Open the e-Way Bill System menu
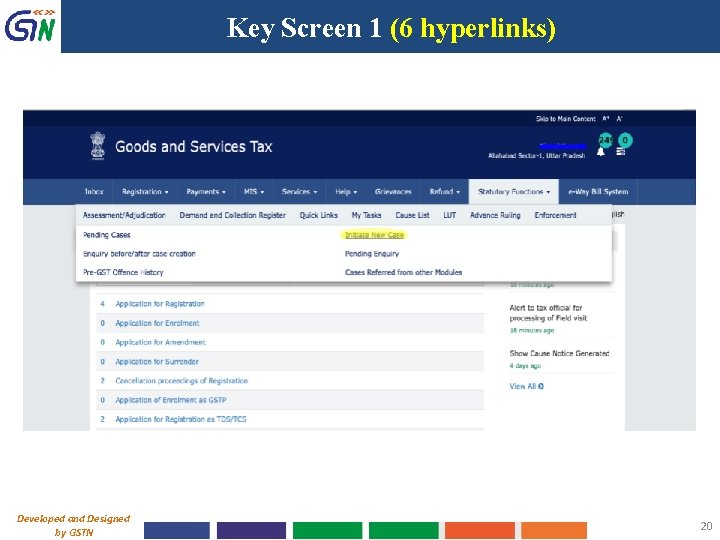The height and width of the screenshot is (540, 720). [x=598, y=191]
